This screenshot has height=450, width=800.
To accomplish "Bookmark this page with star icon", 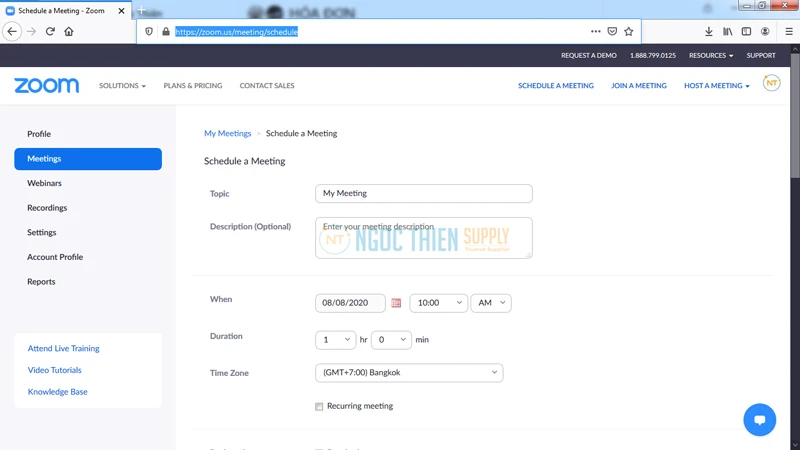I will (629, 32).
